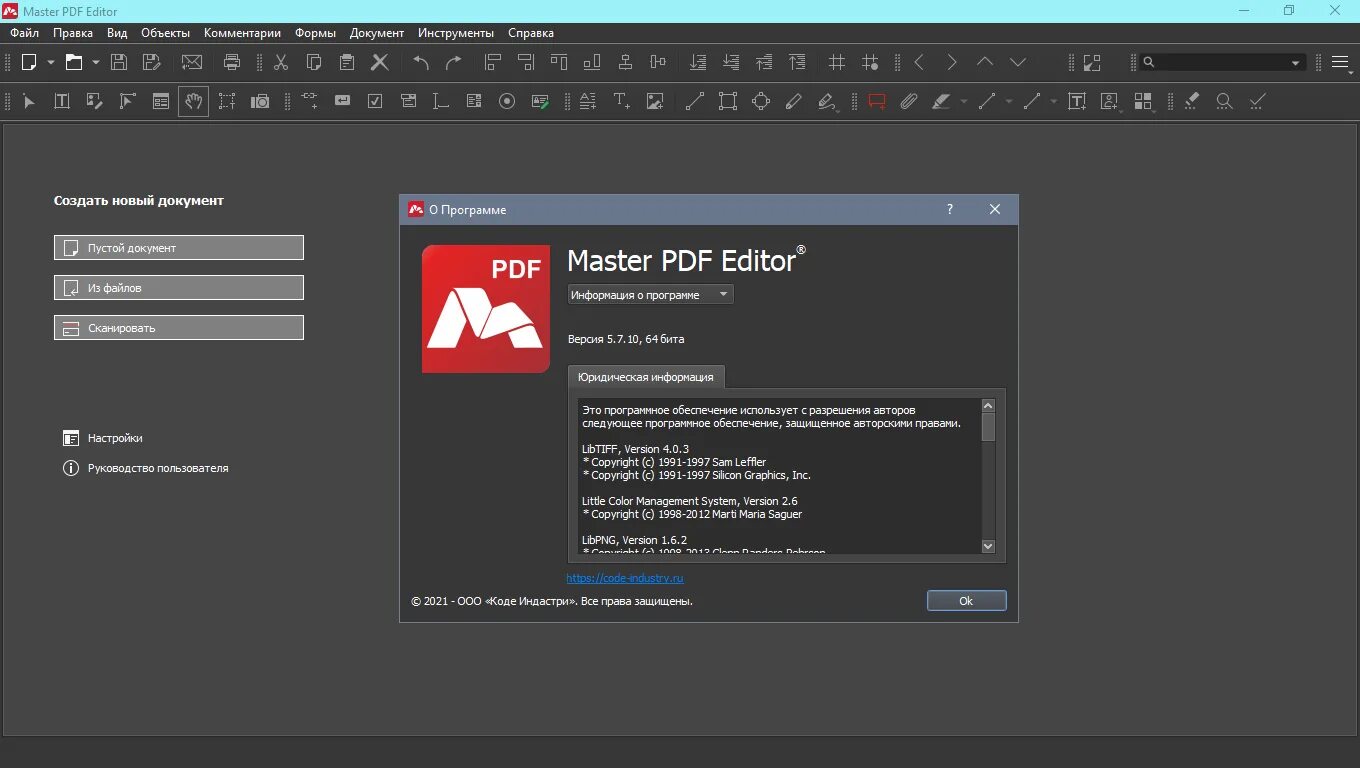Open 'Руководство пользователя' link

[146, 468]
